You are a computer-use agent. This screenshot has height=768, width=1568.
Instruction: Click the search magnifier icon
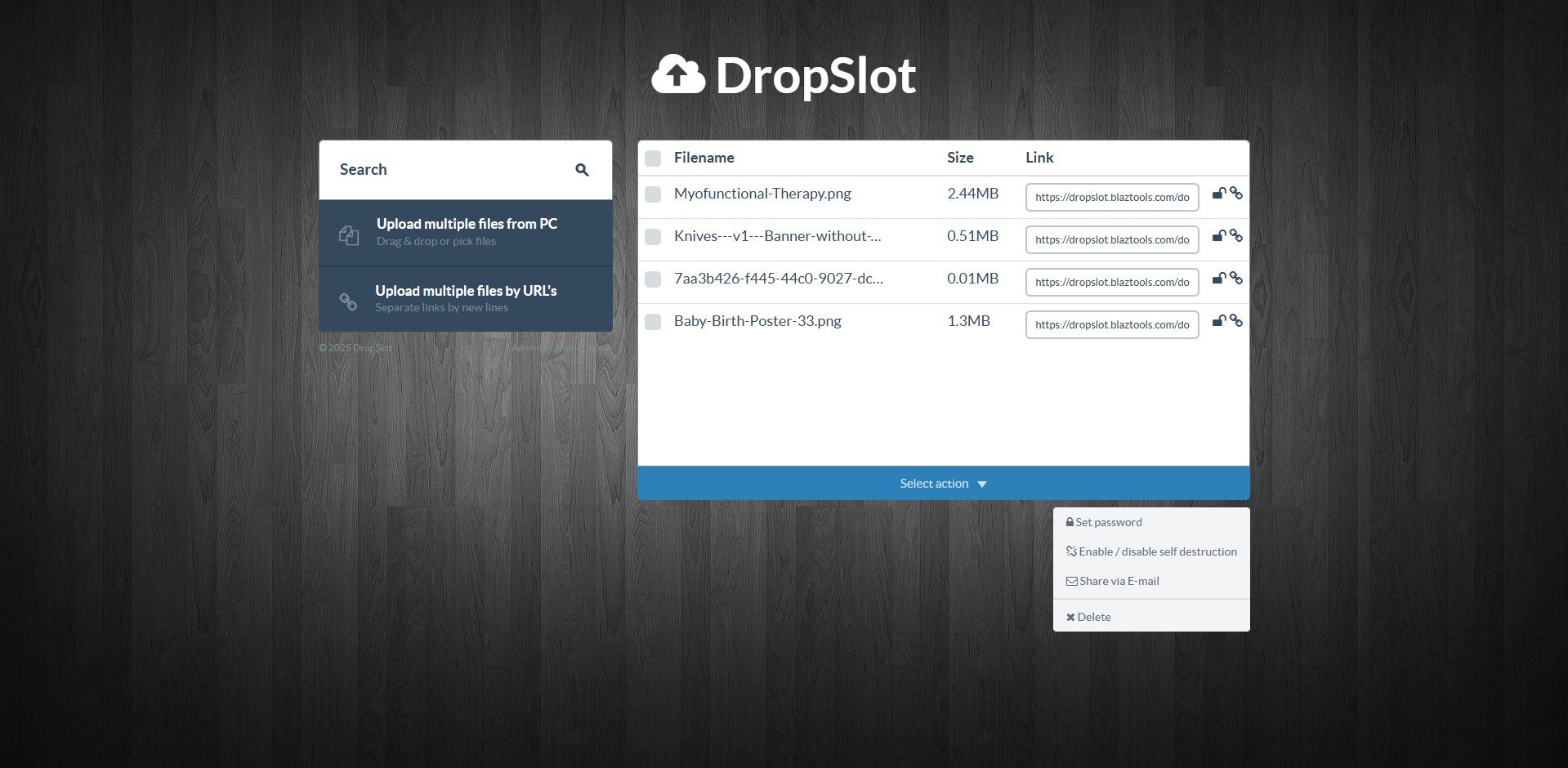pyautogui.click(x=582, y=170)
